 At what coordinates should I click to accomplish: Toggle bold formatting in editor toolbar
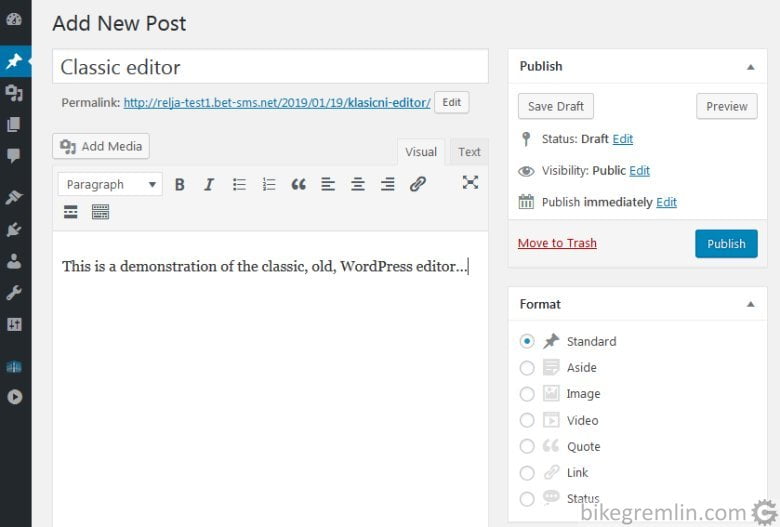point(180,185)
